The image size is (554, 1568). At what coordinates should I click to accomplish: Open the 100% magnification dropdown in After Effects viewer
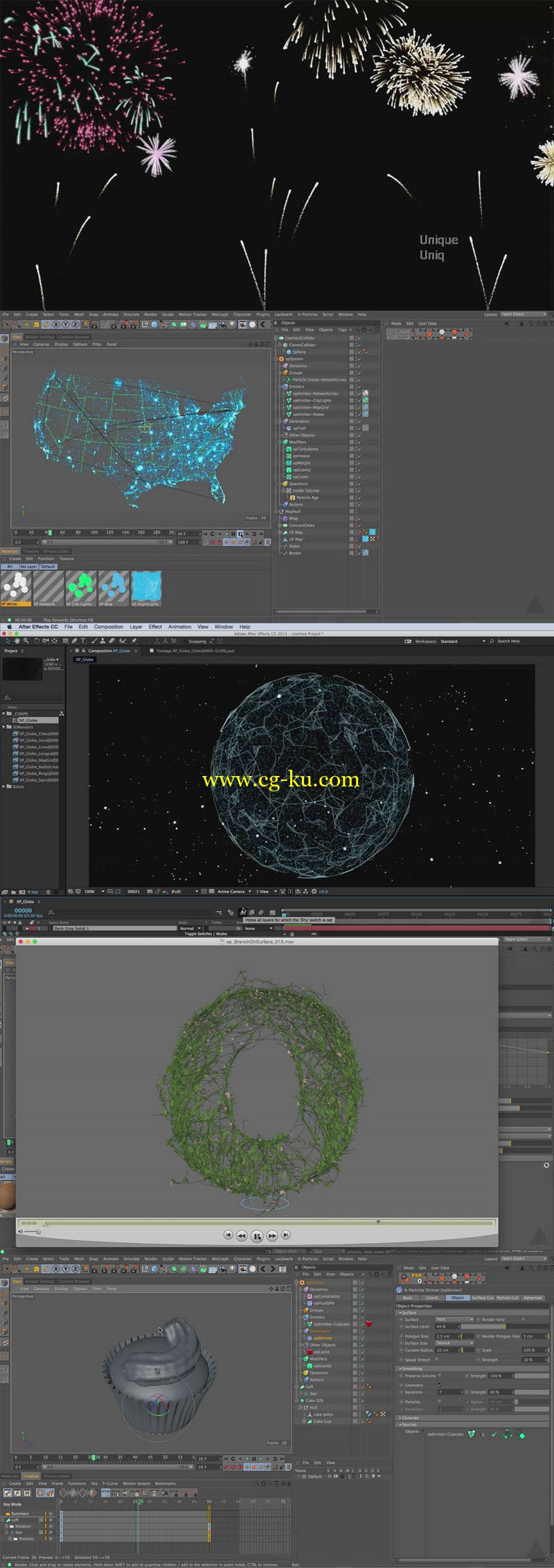[93, 892]
